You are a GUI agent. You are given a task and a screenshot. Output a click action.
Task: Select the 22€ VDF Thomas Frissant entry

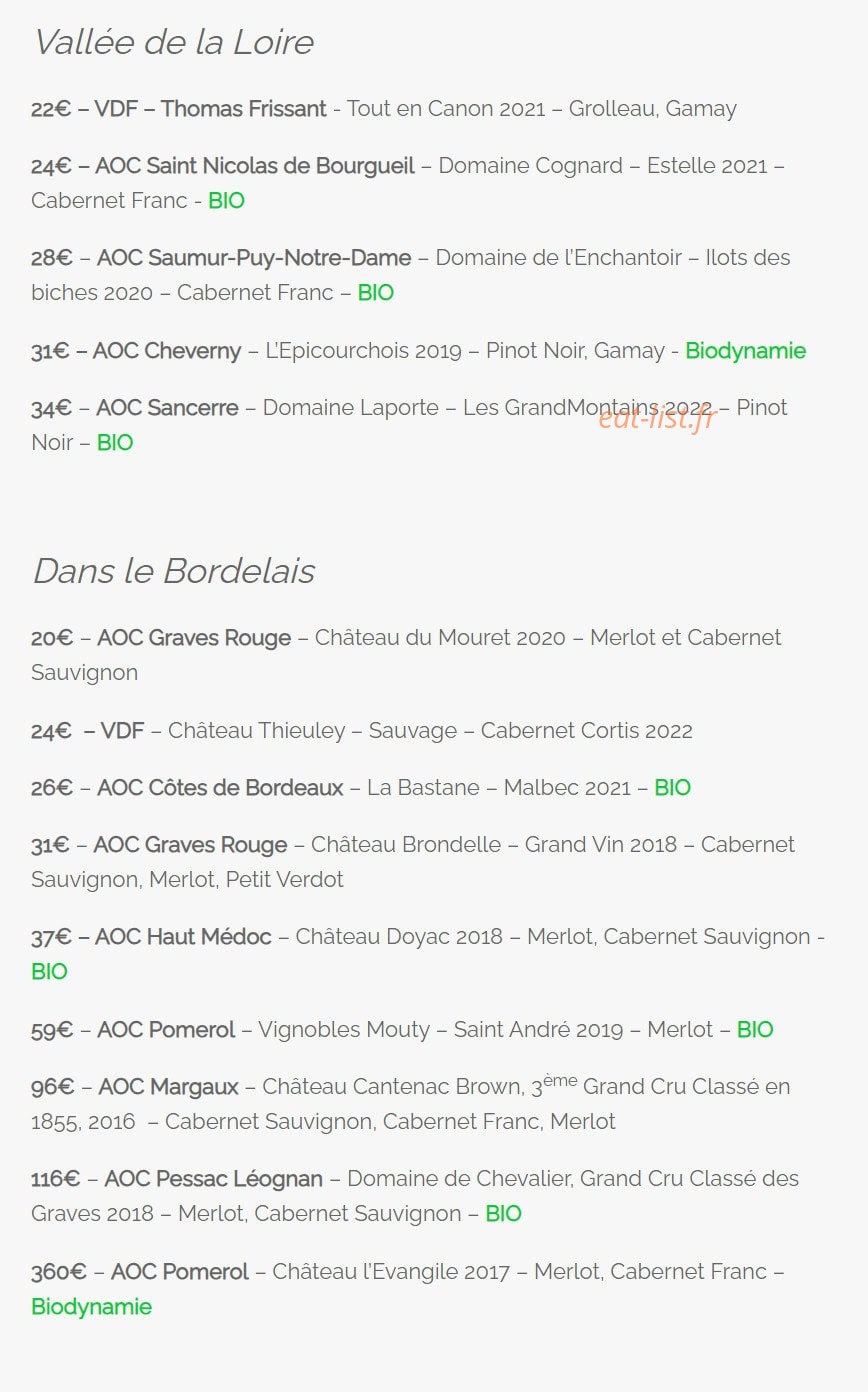coord(384,108)
